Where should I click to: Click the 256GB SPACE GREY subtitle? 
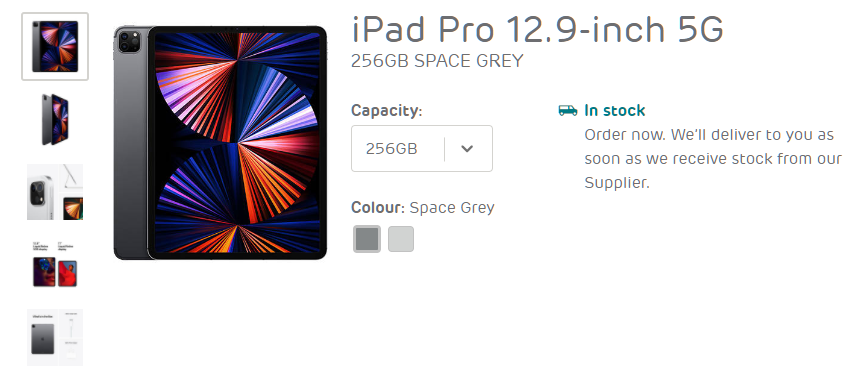tap(437, 61)
